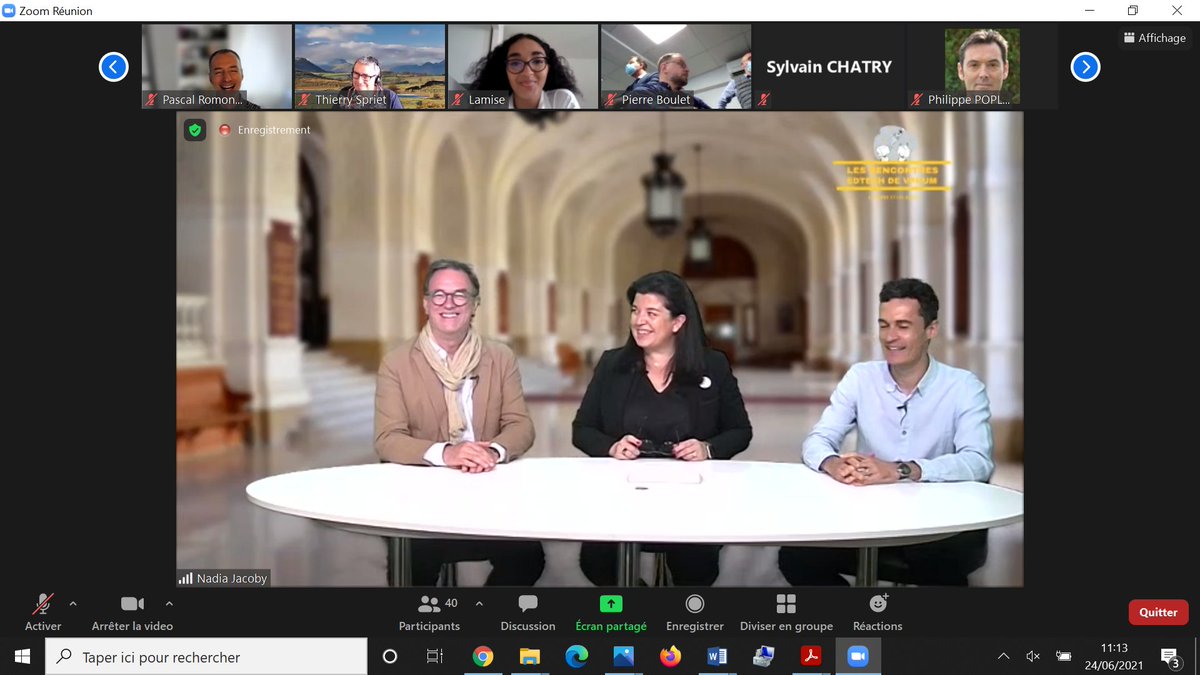Go to previous participants page arrow
This screenshot has width=1200, height=675.
point(114,67)
